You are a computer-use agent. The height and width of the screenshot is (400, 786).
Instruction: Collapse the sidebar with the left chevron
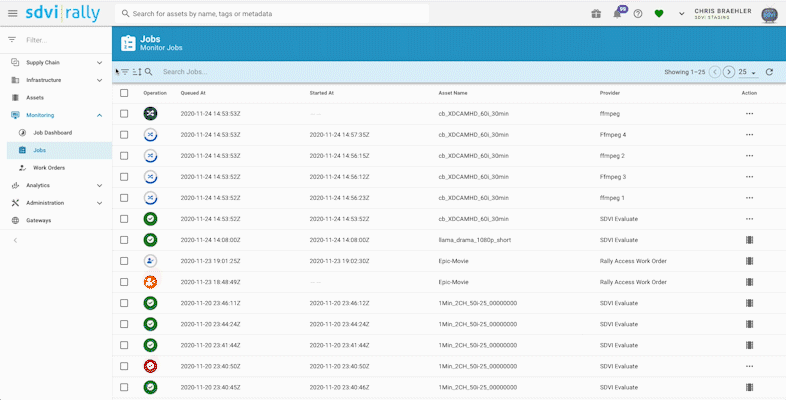tap(16, 241)
